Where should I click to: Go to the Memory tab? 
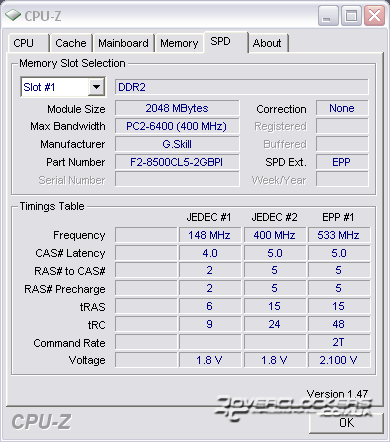pos(179,43)
